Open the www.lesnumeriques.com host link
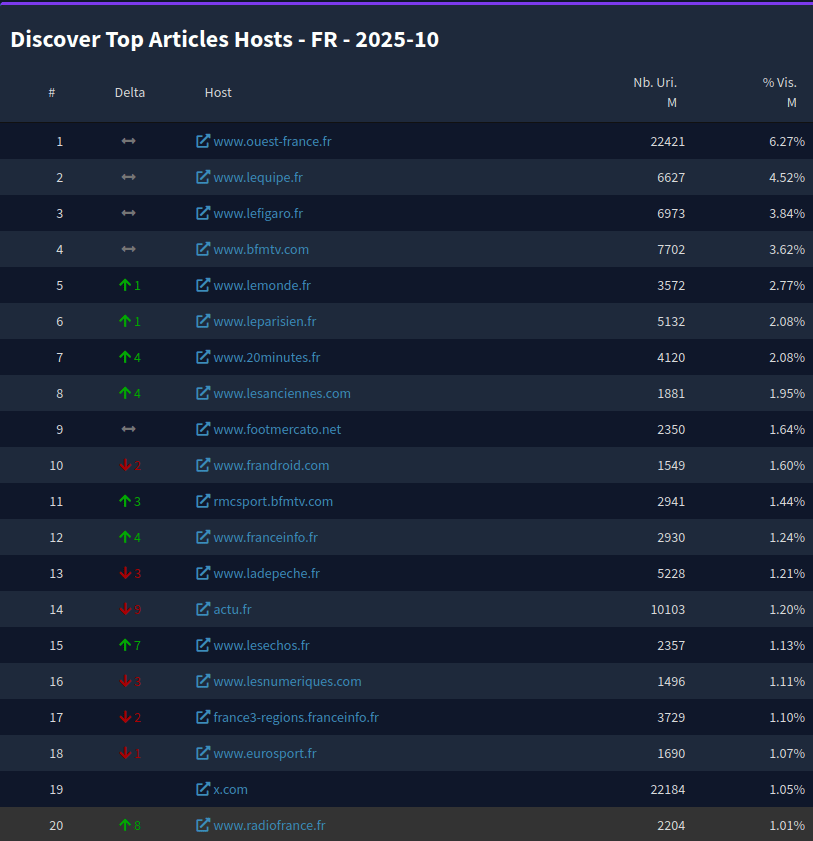This screenshot has height=841, width=813. tap(287, 681)
